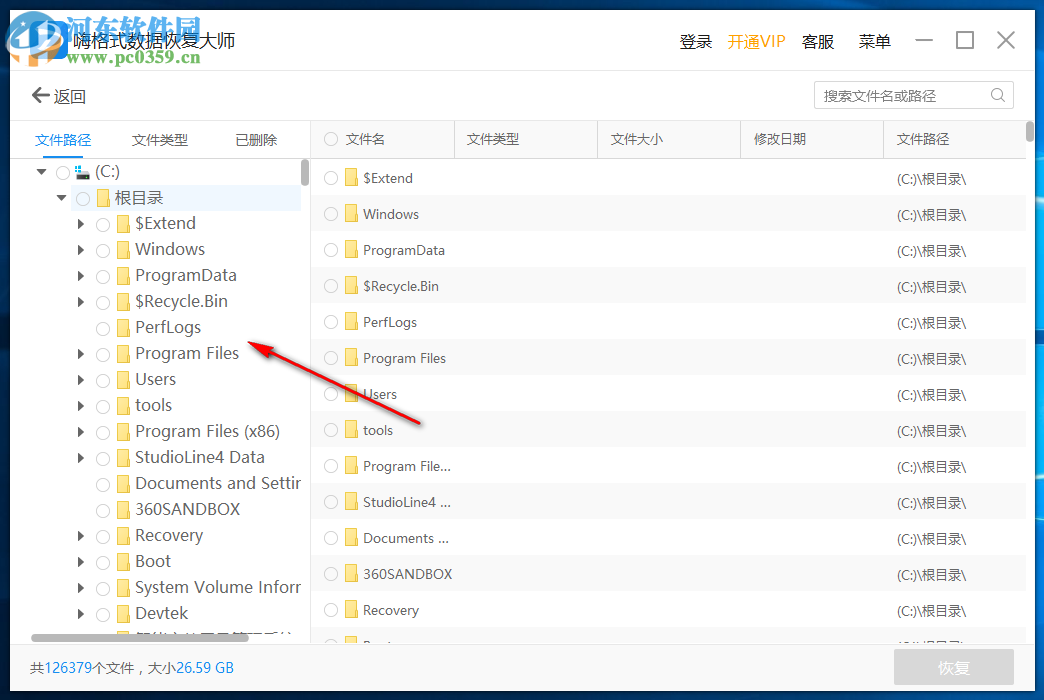Expand the System Volume Information node
Viewport: 1044px width, 700px height.
(81, 587)
